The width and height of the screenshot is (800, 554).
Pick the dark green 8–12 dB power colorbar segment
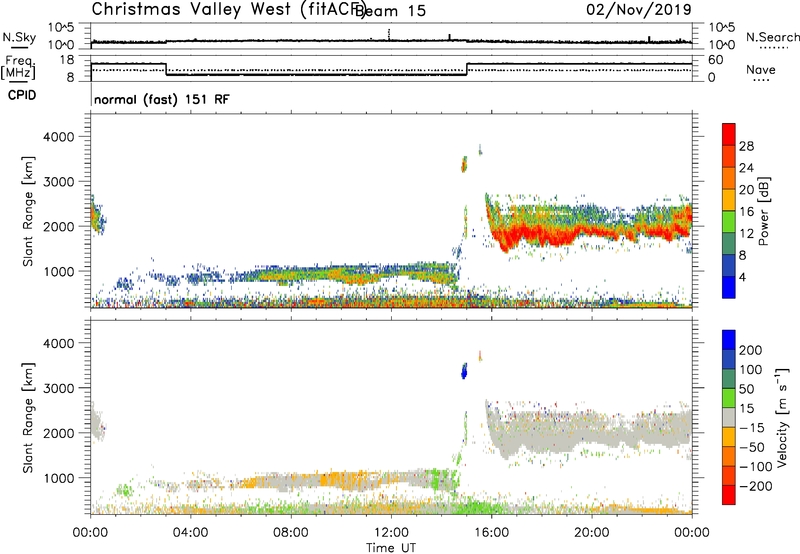pyautogui.click(x=729, y=244)
